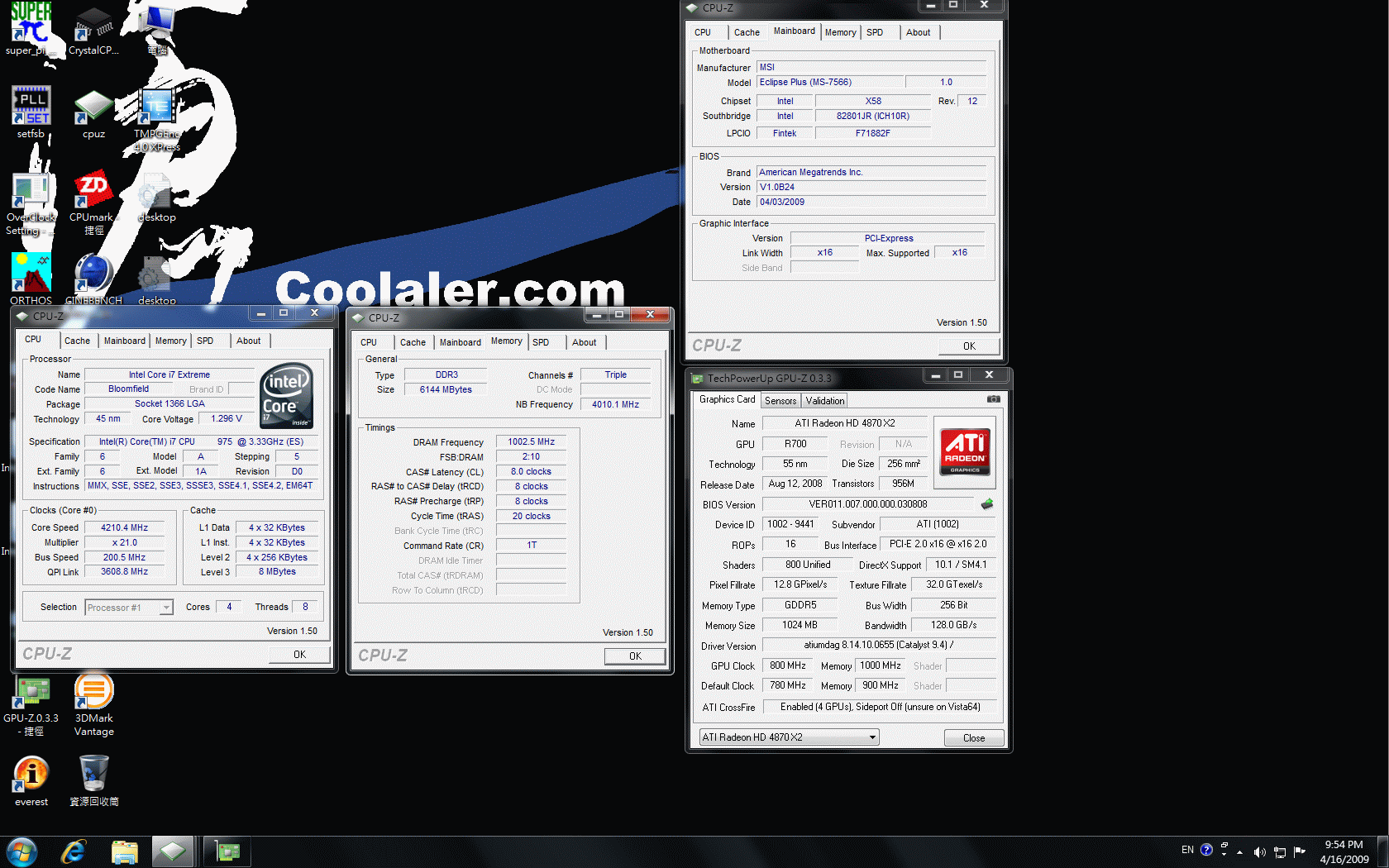The width and height of the screenshot is (1389, 868).
Task: Open the volume speaker tray icon
Action: click(1259, 852)
